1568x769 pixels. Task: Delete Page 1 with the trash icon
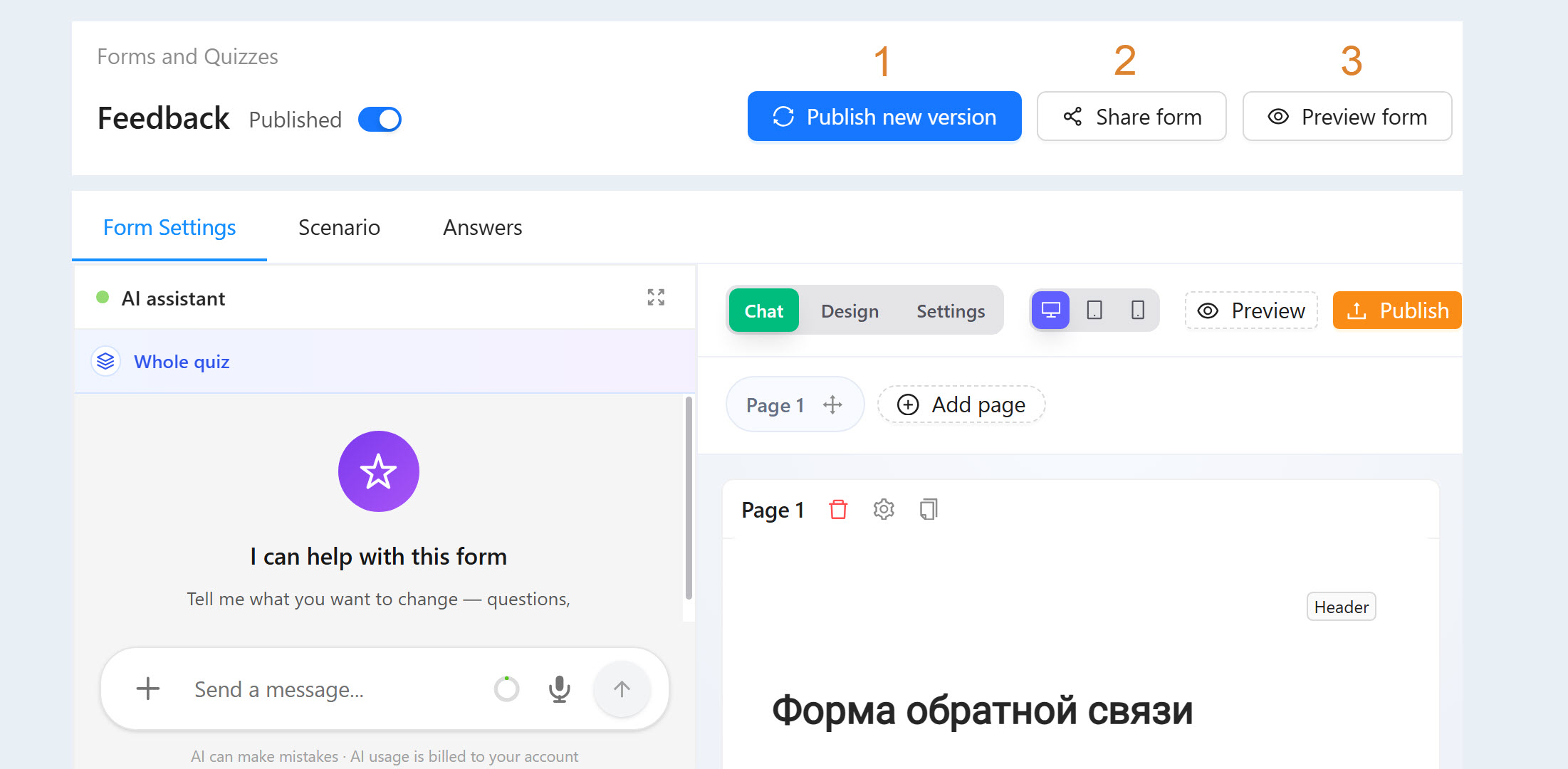click(838, 509)
